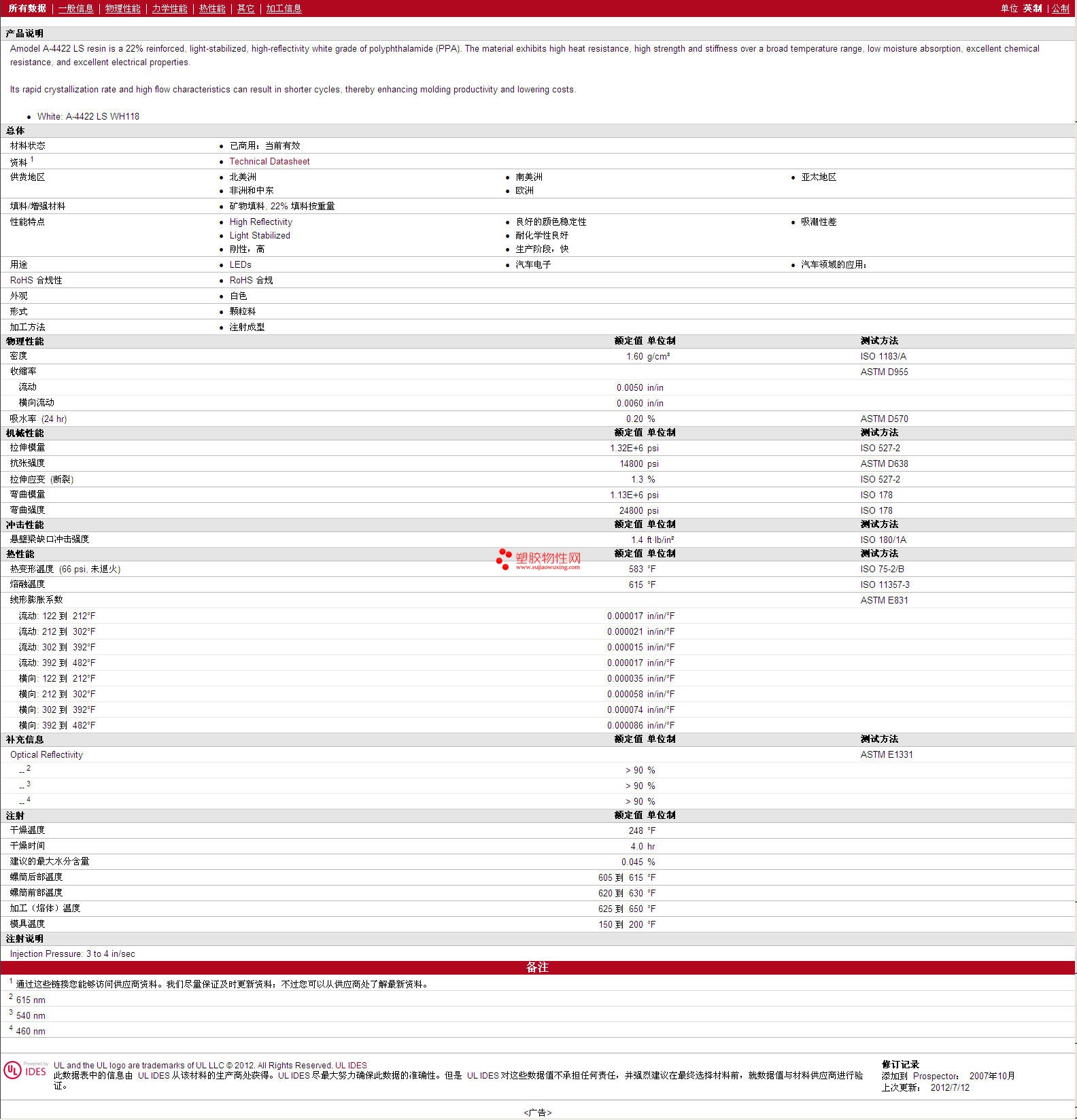The image size is (1077, 1120).
Task: Select the 矿物填料, 22% 填料按重量 filler text
Action: pyautogui.click(x=282, y=206)
